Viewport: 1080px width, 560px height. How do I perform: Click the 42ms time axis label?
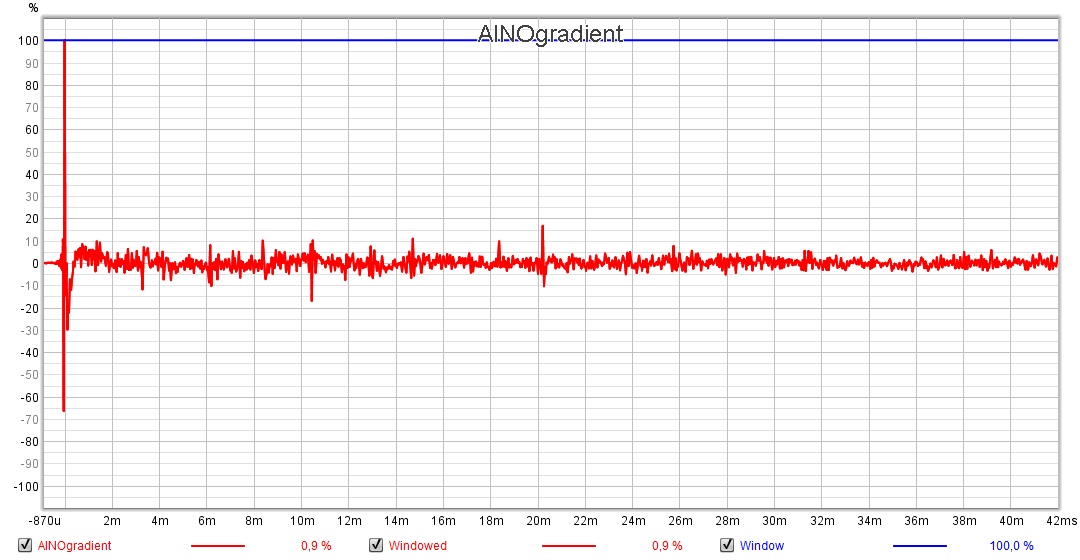1061,521
